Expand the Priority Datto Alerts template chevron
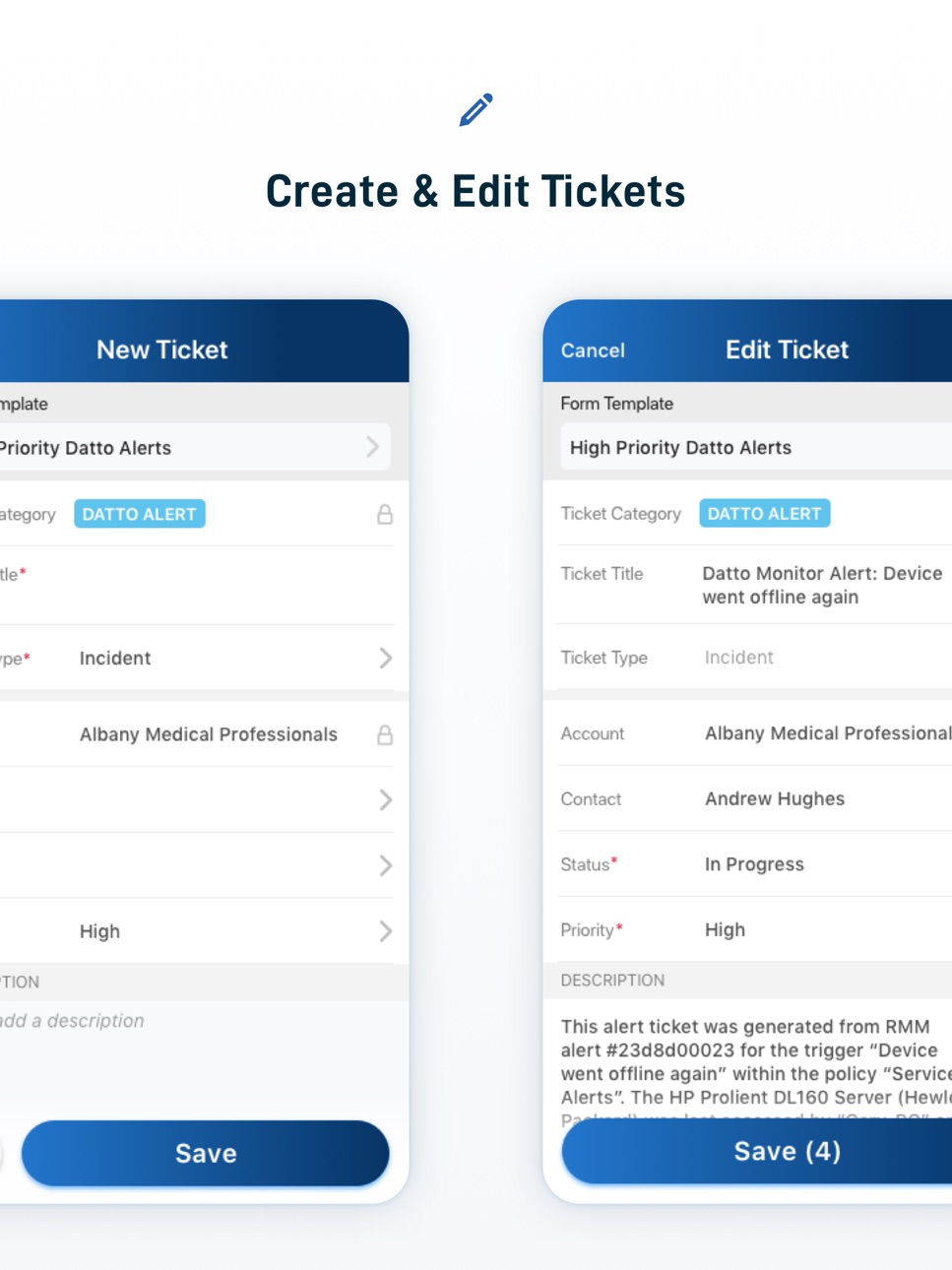The width and height of the screenshot is (952, 1270). 373,447
